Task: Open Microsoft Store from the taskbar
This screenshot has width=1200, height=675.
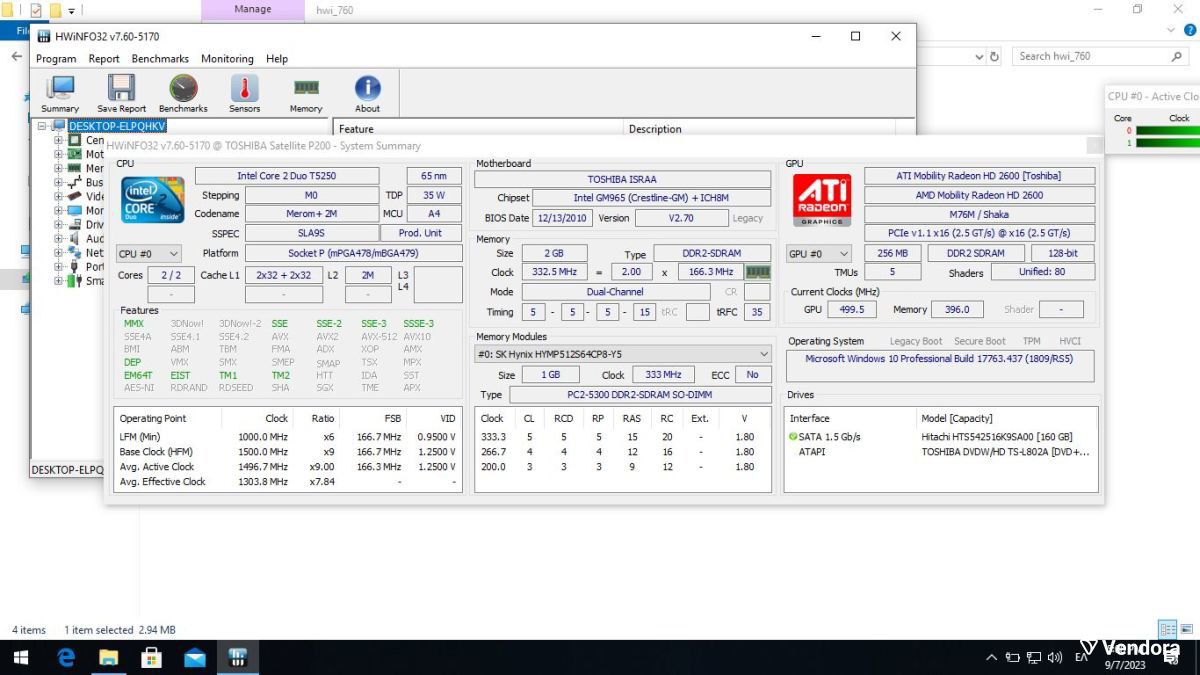Action: 152,657
